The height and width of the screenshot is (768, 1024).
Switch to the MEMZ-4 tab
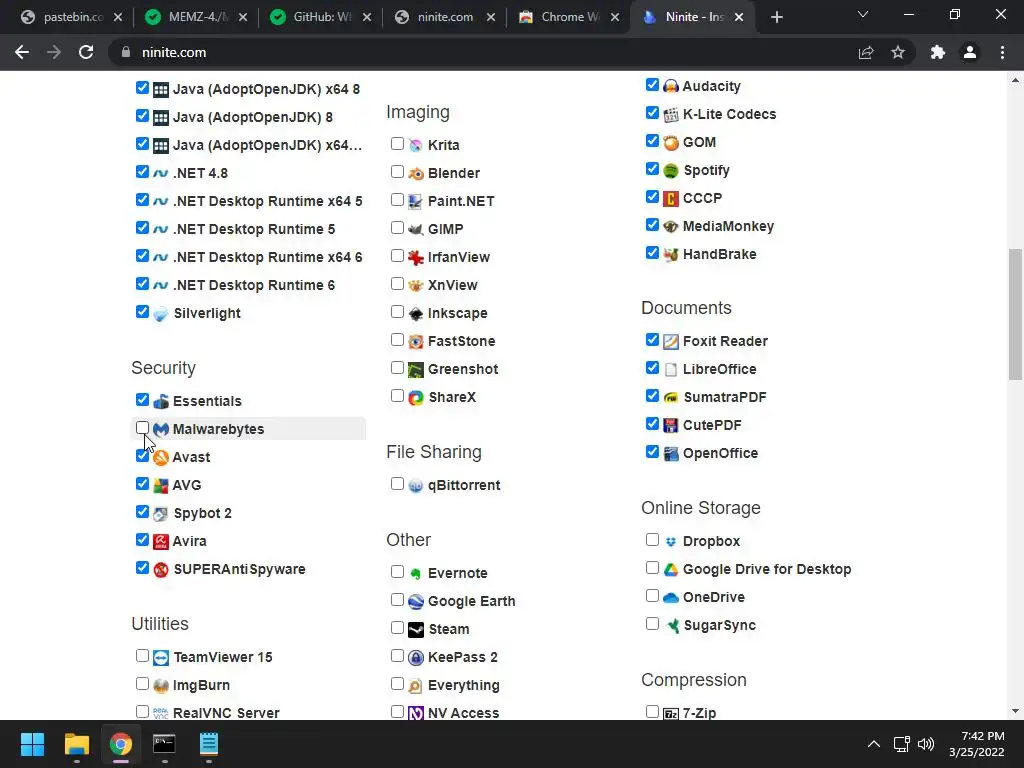pos(196,17)
